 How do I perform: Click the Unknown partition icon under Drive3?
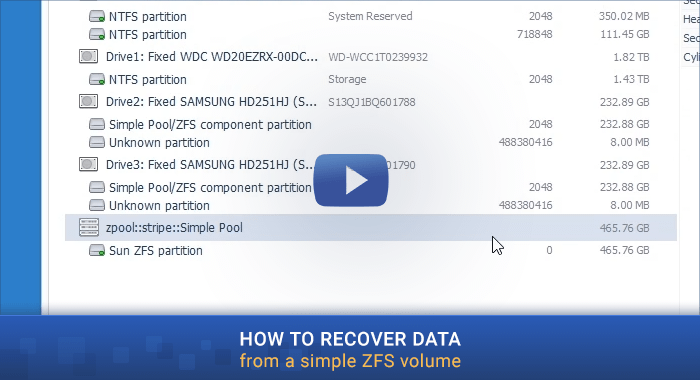coord(97,205)
